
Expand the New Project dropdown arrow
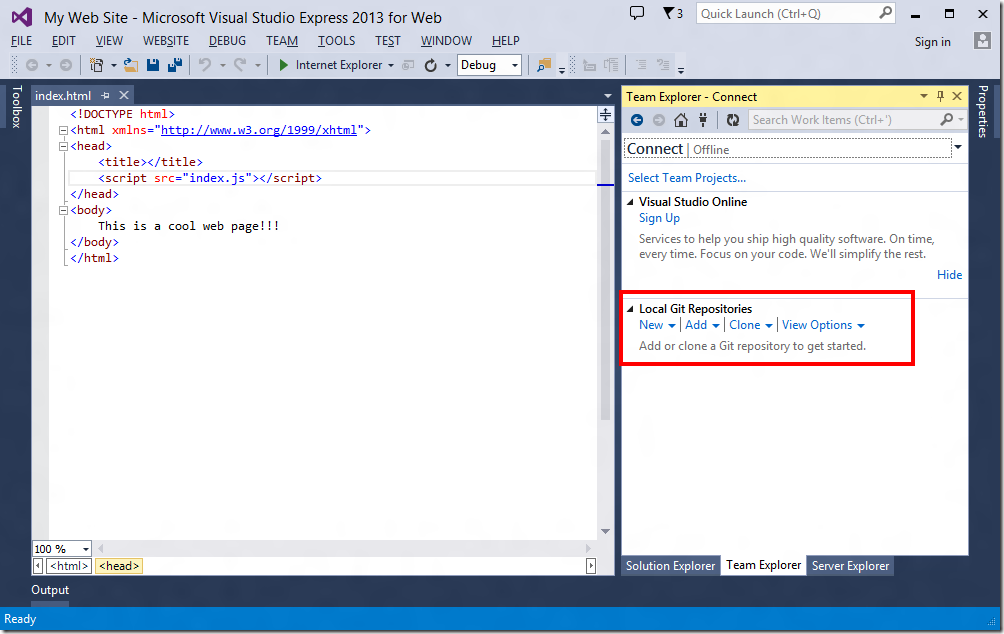pyautogui.click(x=113, y=65)
